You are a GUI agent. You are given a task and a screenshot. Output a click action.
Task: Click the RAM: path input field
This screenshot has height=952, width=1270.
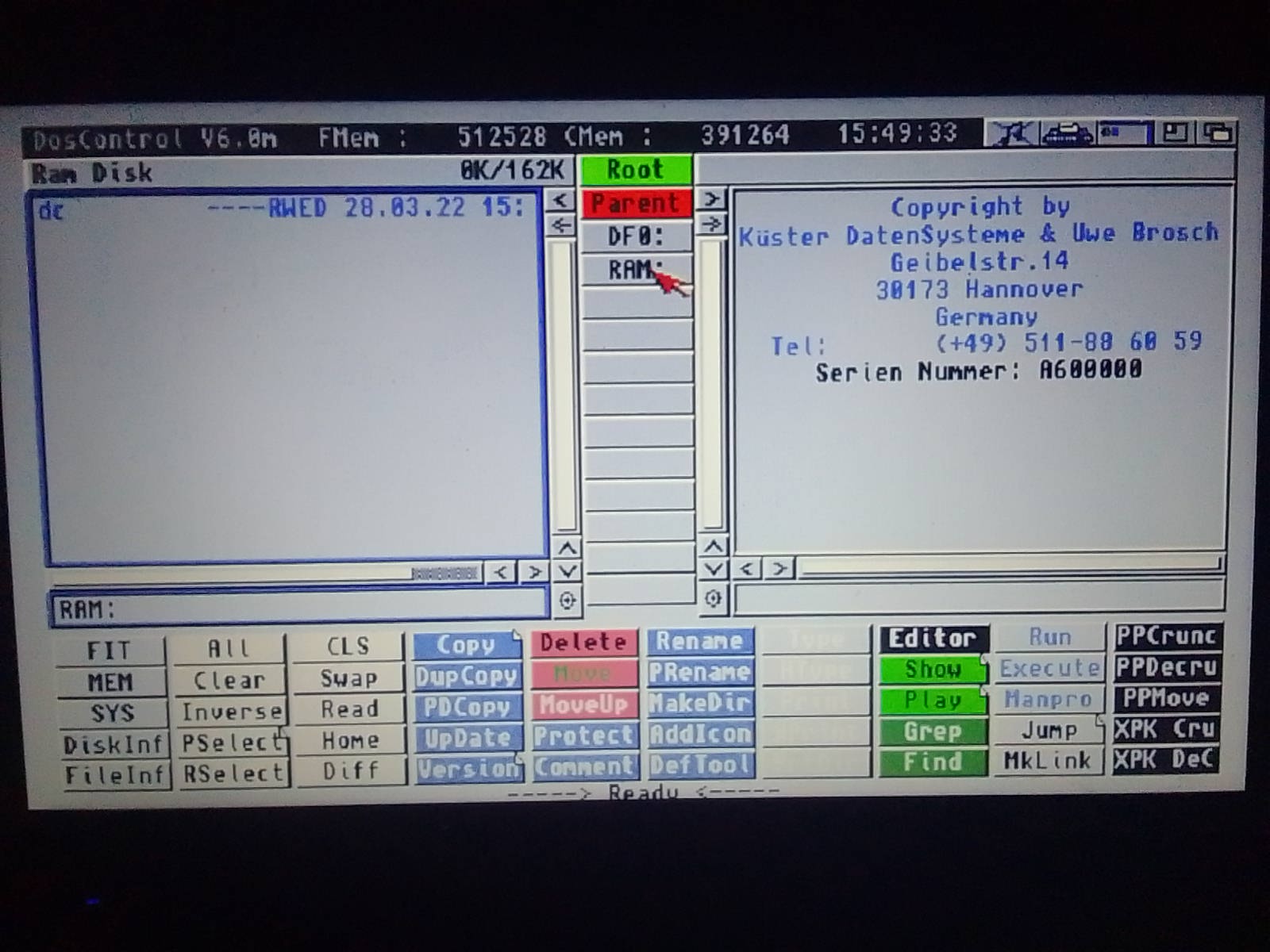point(298,608)
